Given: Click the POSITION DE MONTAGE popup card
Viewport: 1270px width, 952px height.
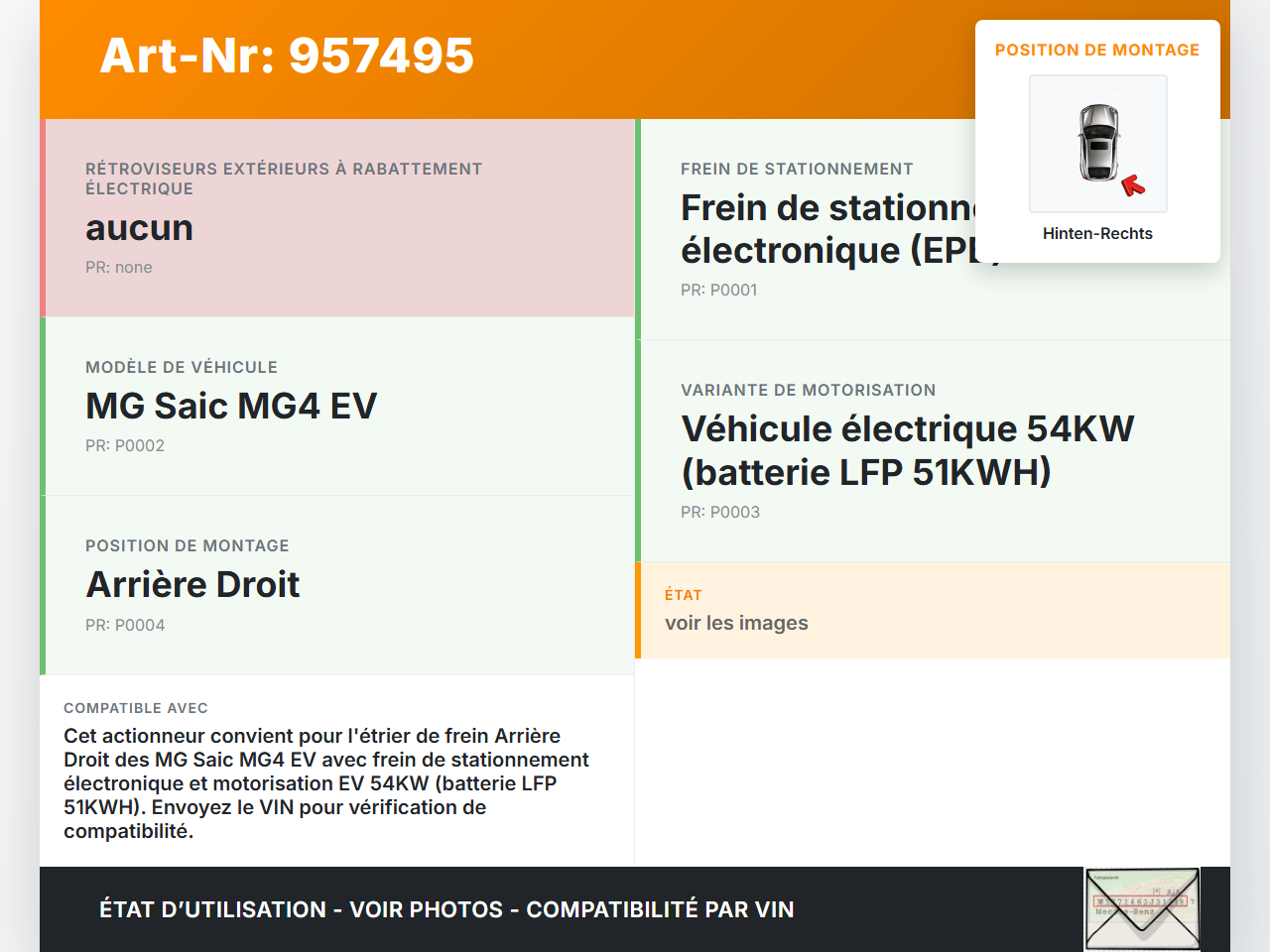Looking at the screenshot, I should coord(1097,139).
